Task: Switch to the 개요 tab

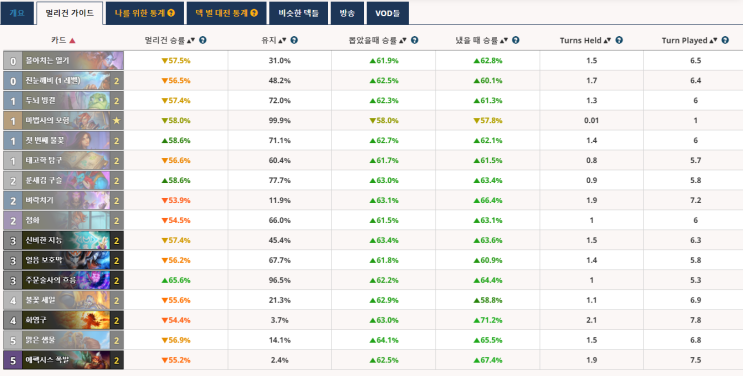Action: point(17,13)
